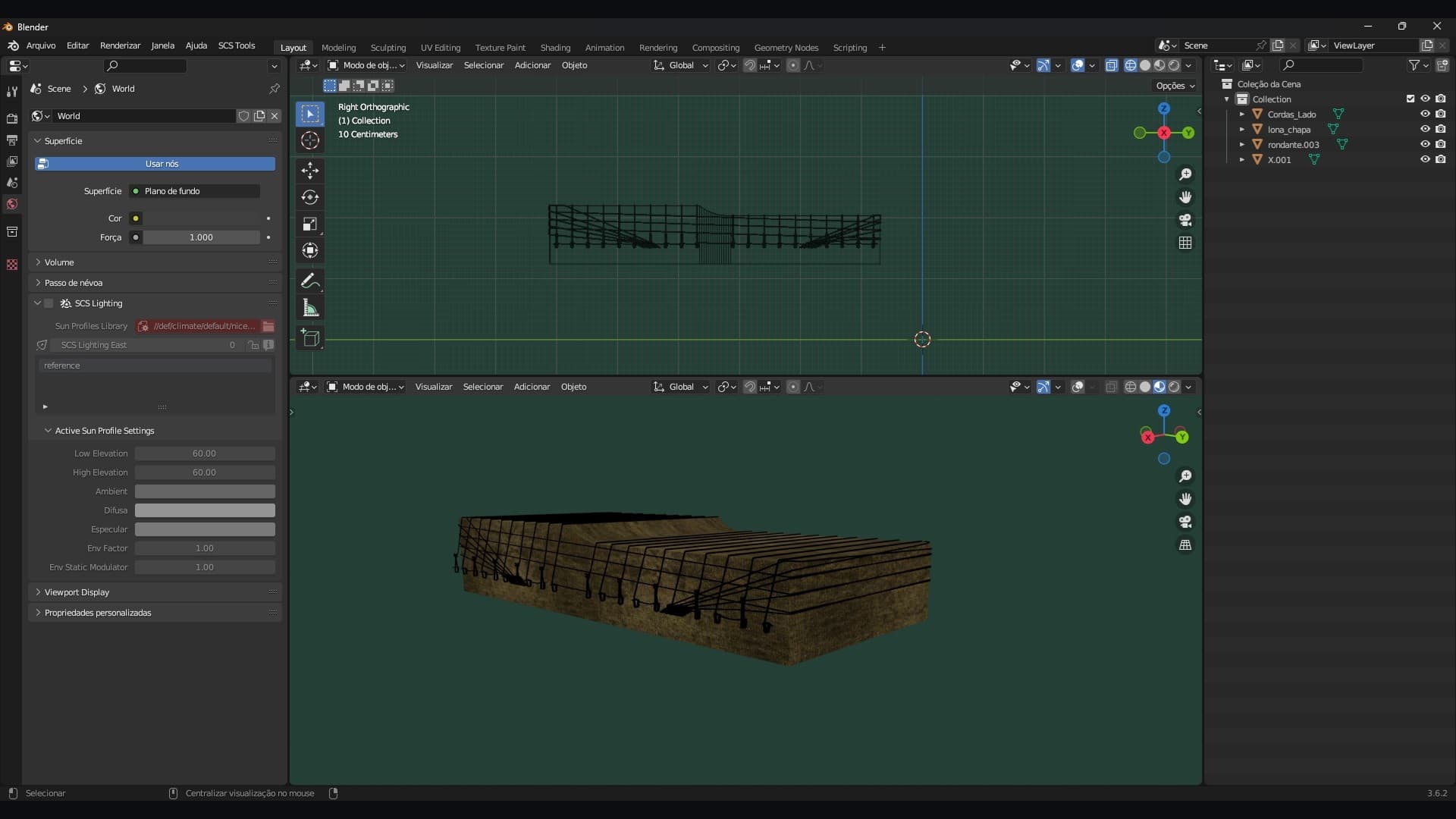Image resolution: width=1456 pixels, height=819 pixels.
Task: Adjust the Força value slider
Action: [201, 237]
